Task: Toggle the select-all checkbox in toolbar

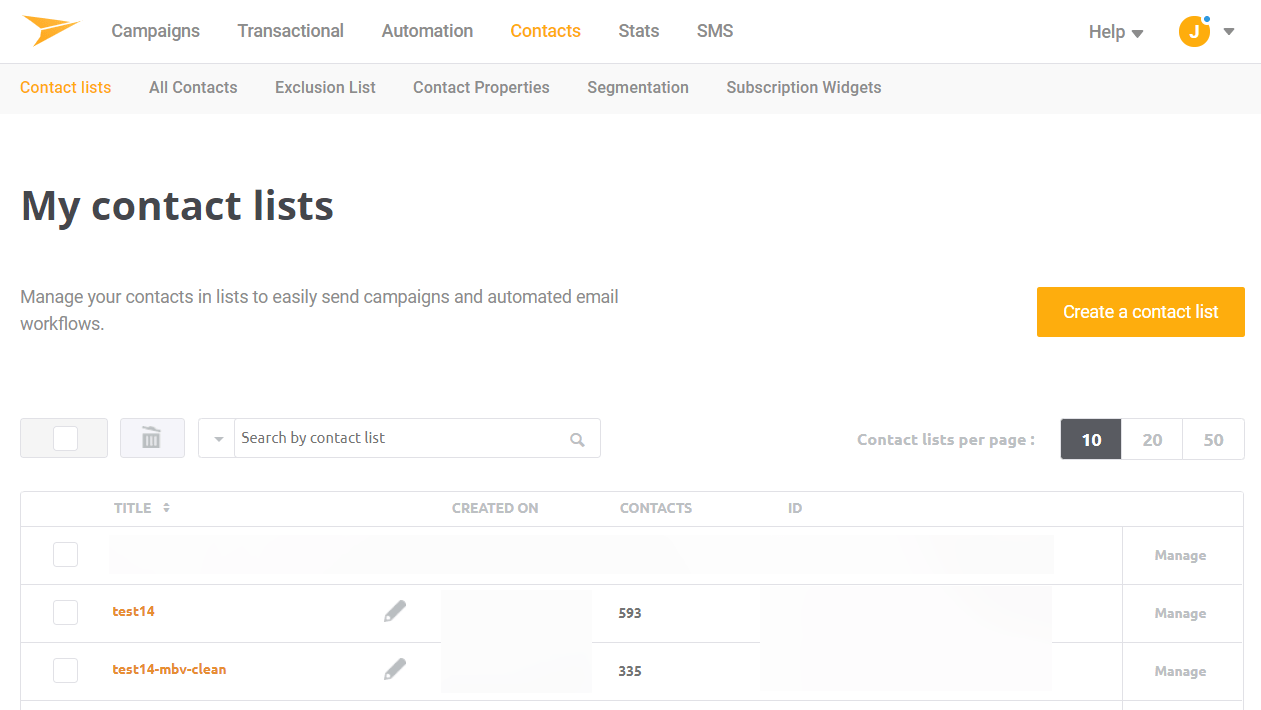Action: tap(65, 438)
